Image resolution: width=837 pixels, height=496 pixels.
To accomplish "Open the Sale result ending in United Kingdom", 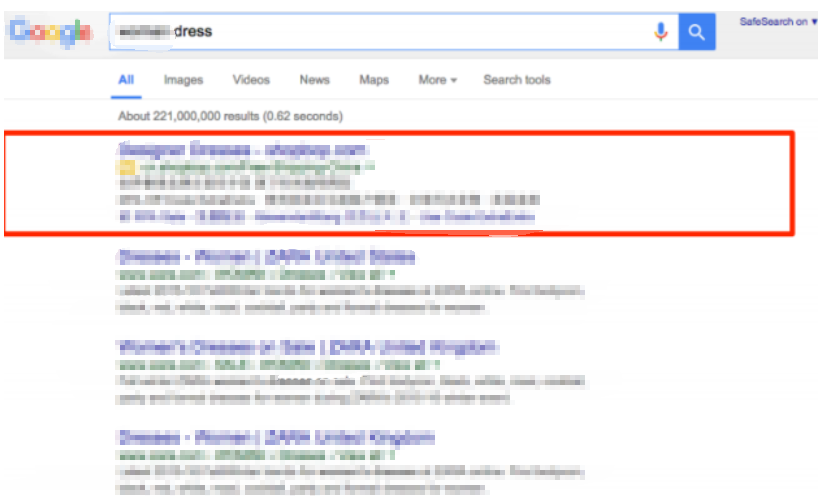I will click(x=307, y=348).
